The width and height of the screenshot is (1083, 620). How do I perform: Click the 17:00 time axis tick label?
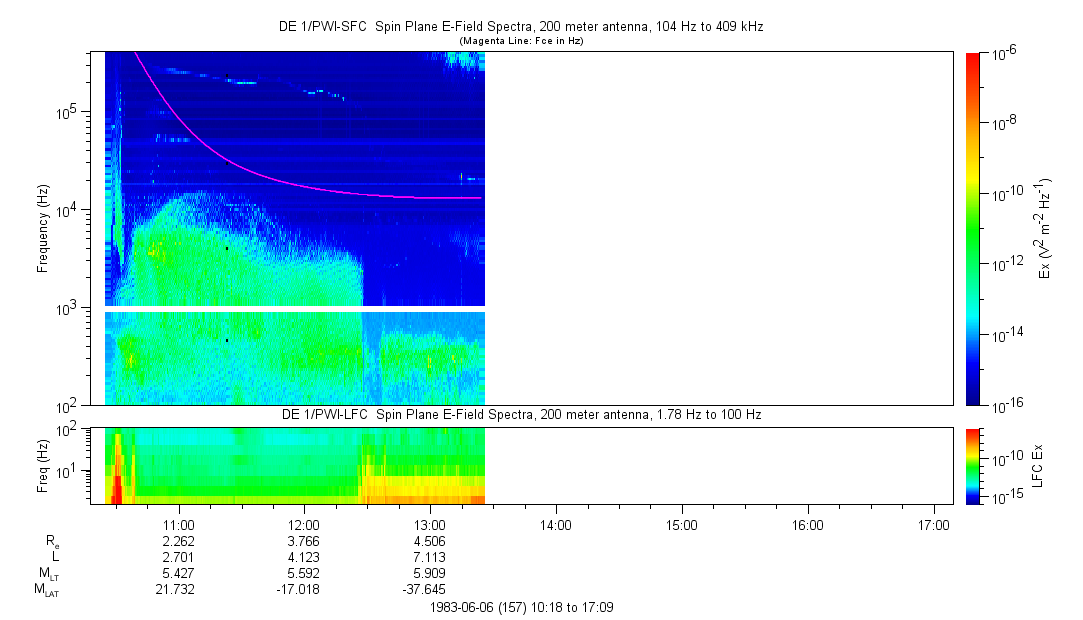click(933, 525)
